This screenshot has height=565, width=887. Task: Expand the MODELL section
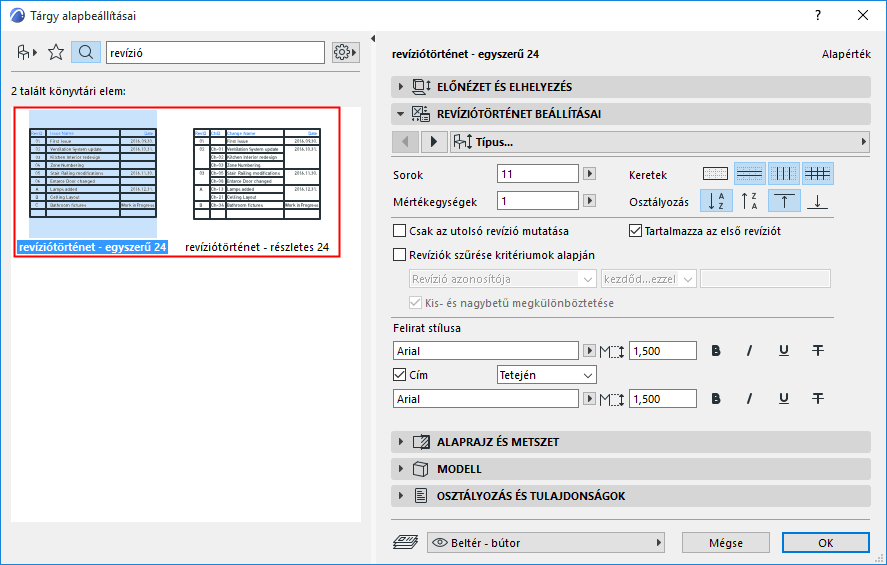pos(631,469)
